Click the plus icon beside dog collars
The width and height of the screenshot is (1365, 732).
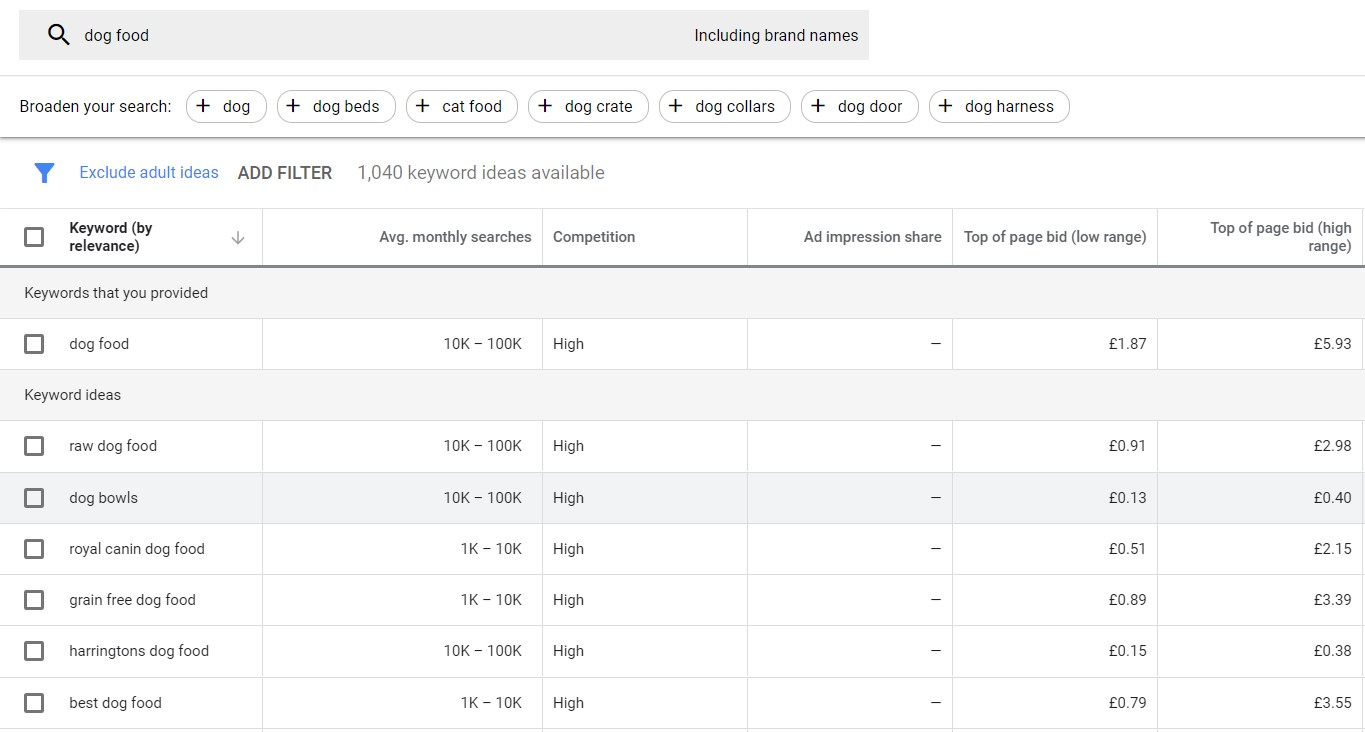pyautogui.click(x=677, y=106)
